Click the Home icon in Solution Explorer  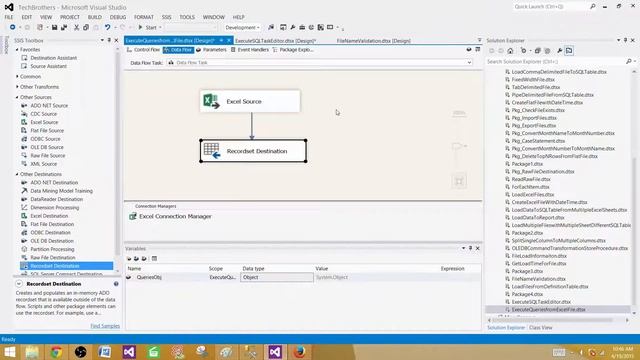click(510, 51)
